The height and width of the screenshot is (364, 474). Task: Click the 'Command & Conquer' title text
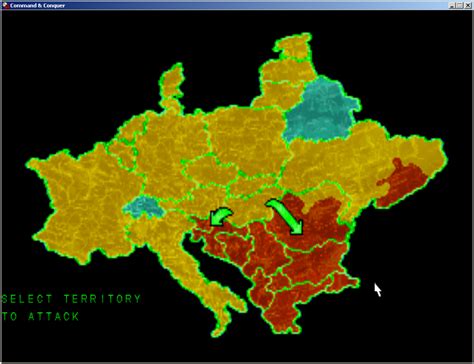pos(37,5)
